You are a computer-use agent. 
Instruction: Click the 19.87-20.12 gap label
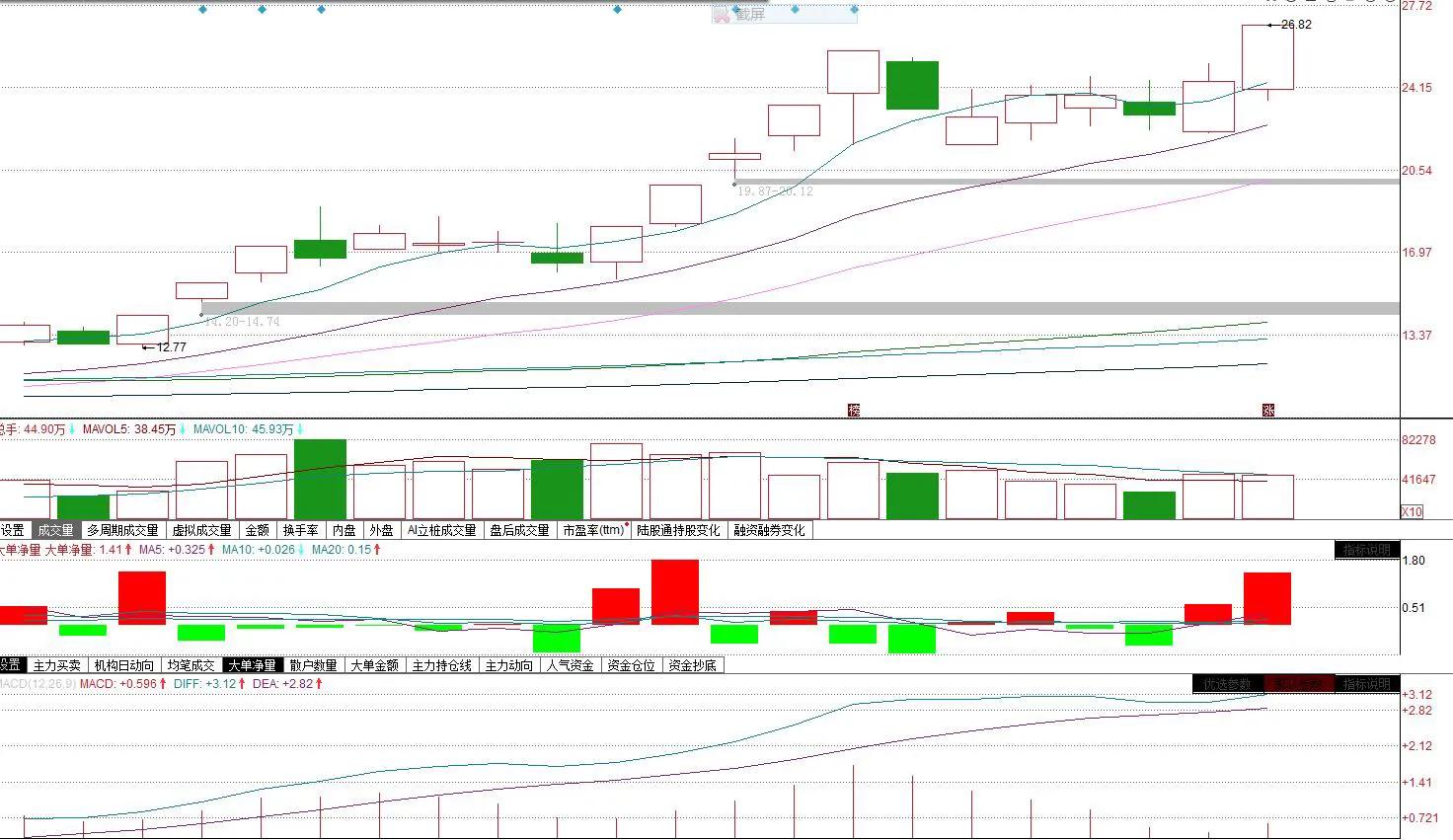coord(776,191)
